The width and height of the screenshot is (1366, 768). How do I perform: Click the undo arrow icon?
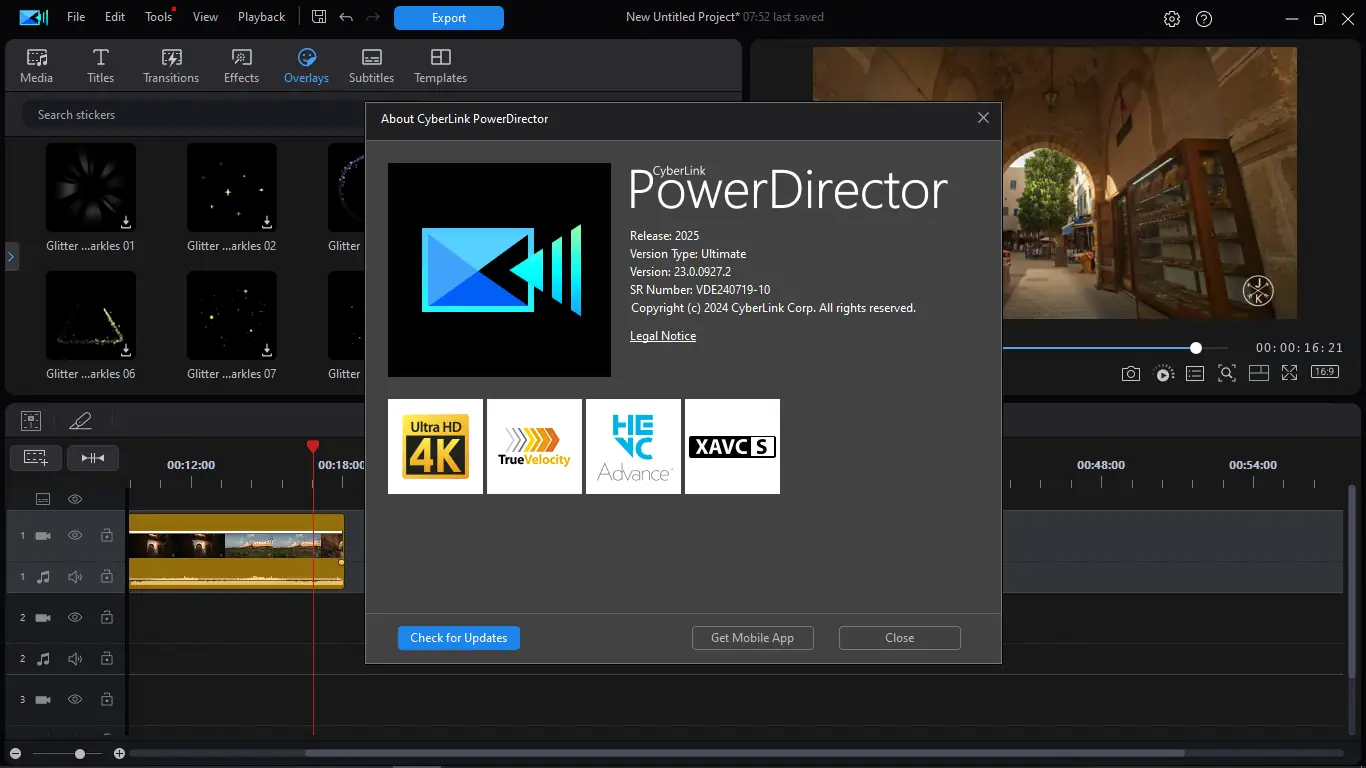point(346,17)
